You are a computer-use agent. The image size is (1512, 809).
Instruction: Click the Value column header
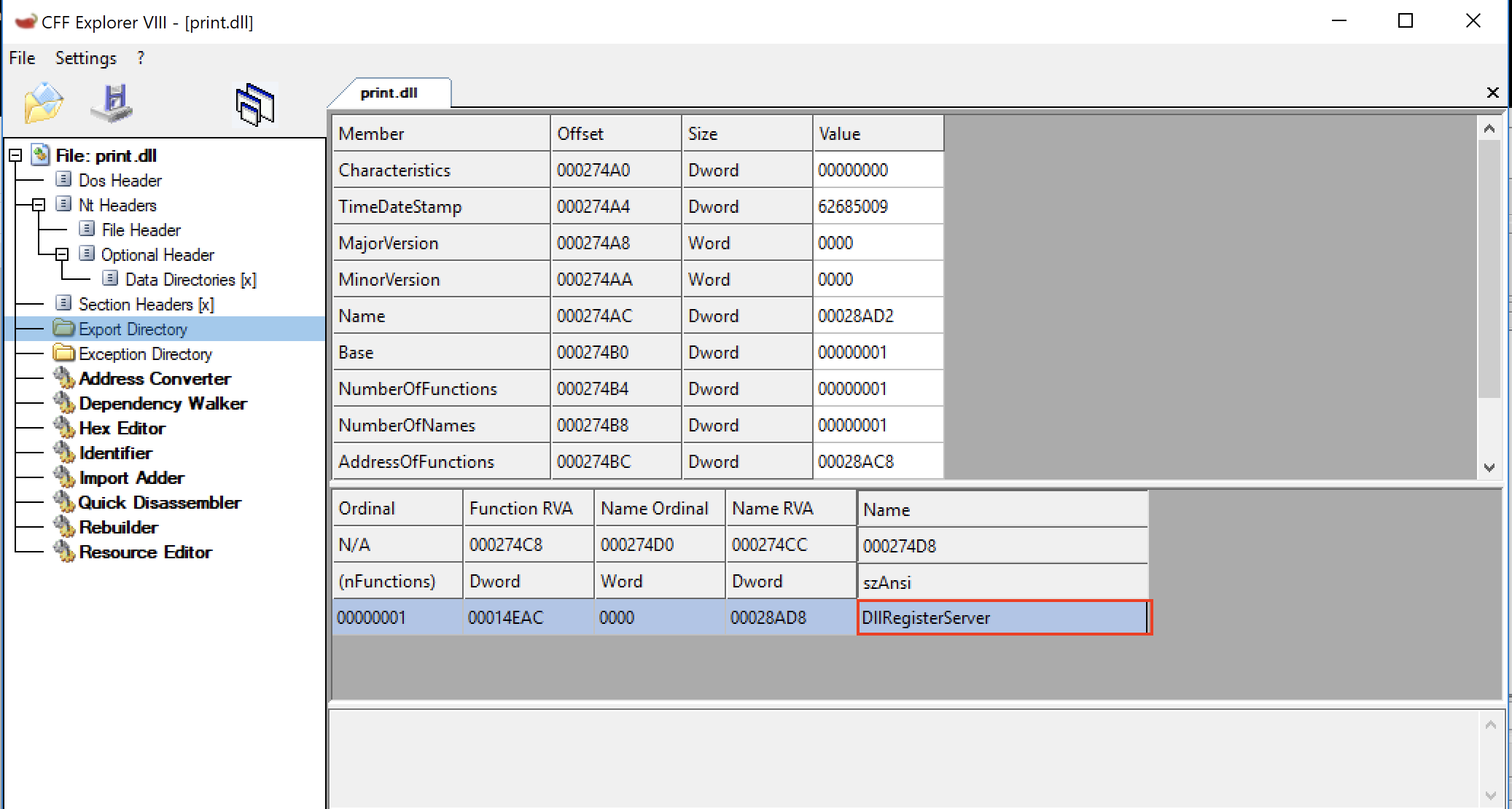(878, 133)
